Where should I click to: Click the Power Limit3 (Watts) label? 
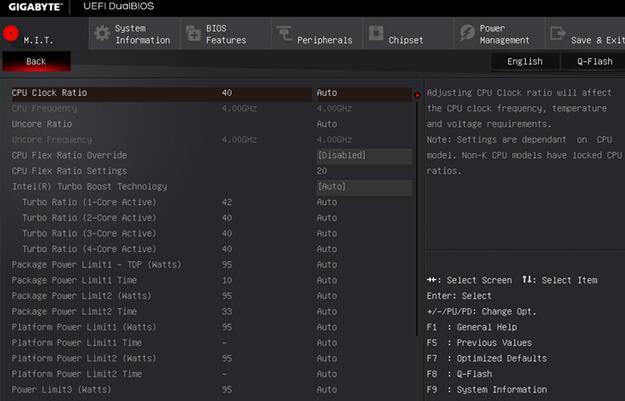pos(61,389)
